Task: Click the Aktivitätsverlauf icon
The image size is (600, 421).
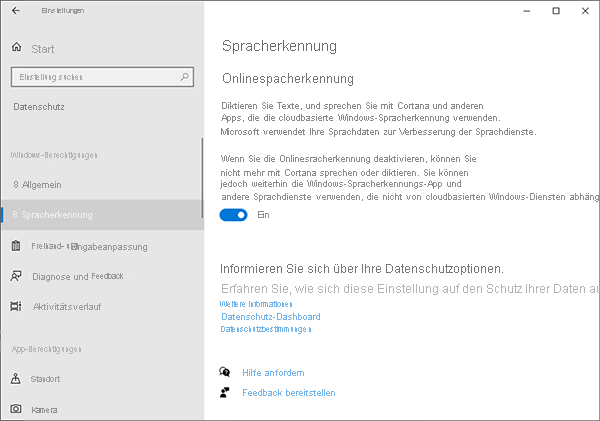Action: pyautogui.click(x=16, y=306)
